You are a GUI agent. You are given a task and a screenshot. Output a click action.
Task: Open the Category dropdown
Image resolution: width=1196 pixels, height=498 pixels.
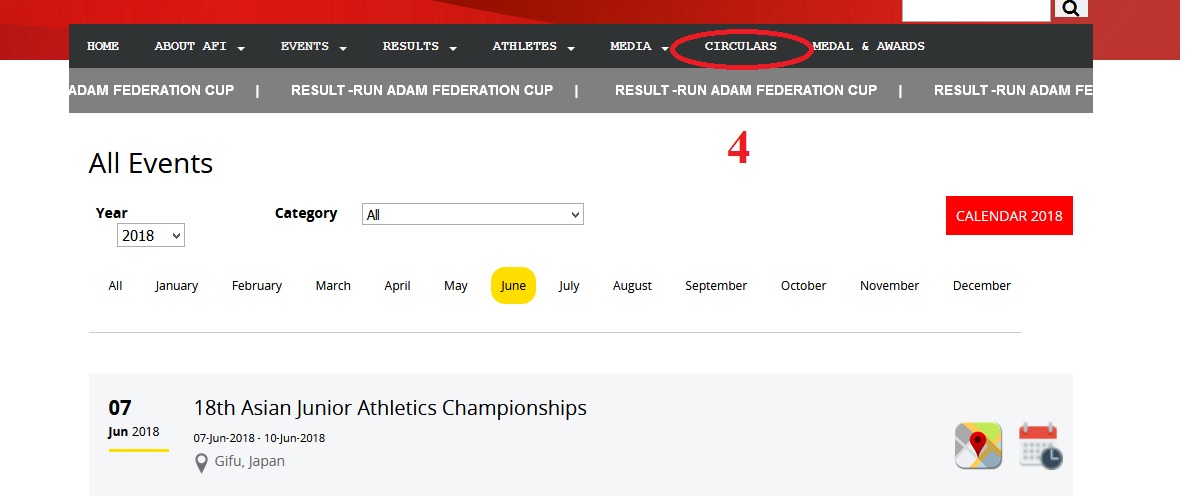[x=472, y=215]
